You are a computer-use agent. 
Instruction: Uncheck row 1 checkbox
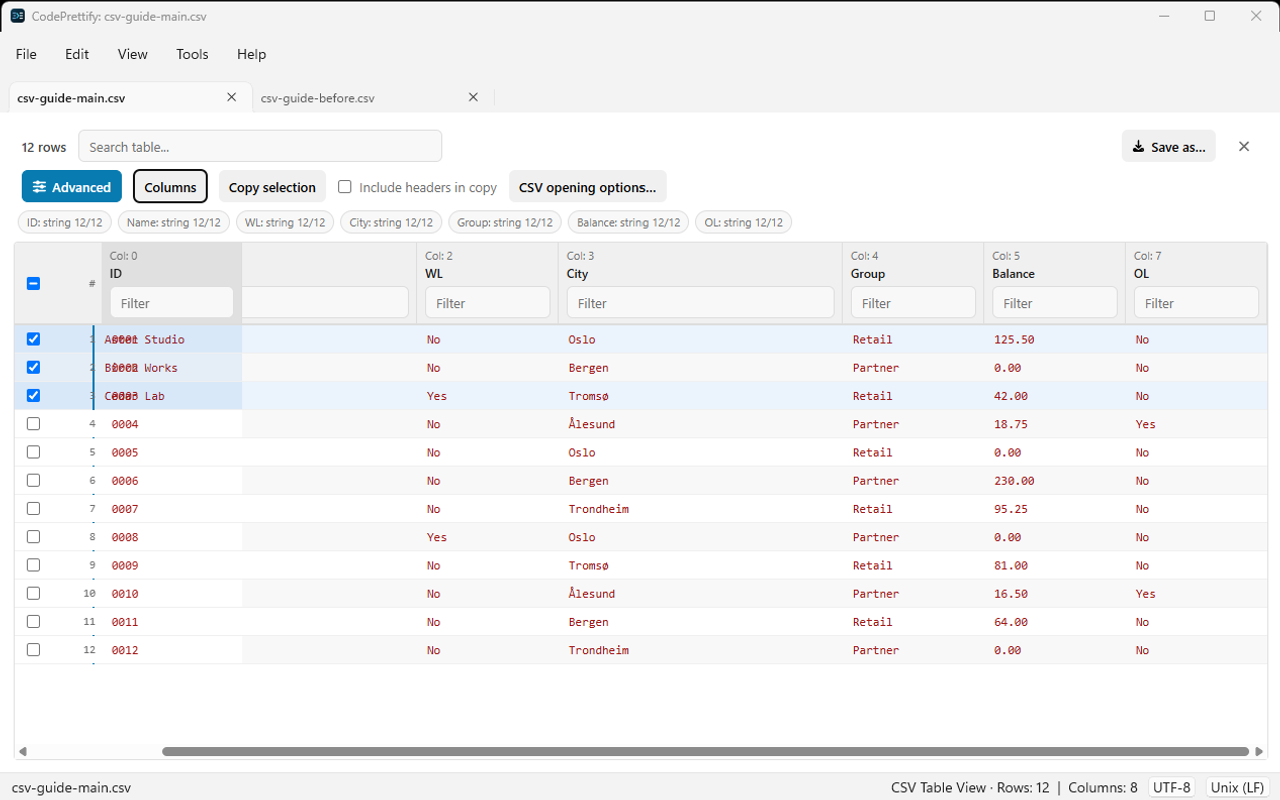point(33,339)
